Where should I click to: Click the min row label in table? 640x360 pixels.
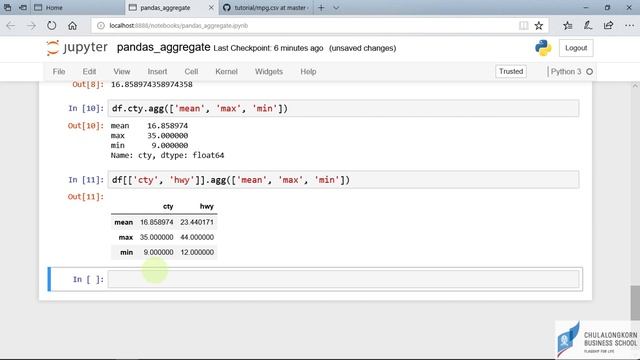click(127, 253)
